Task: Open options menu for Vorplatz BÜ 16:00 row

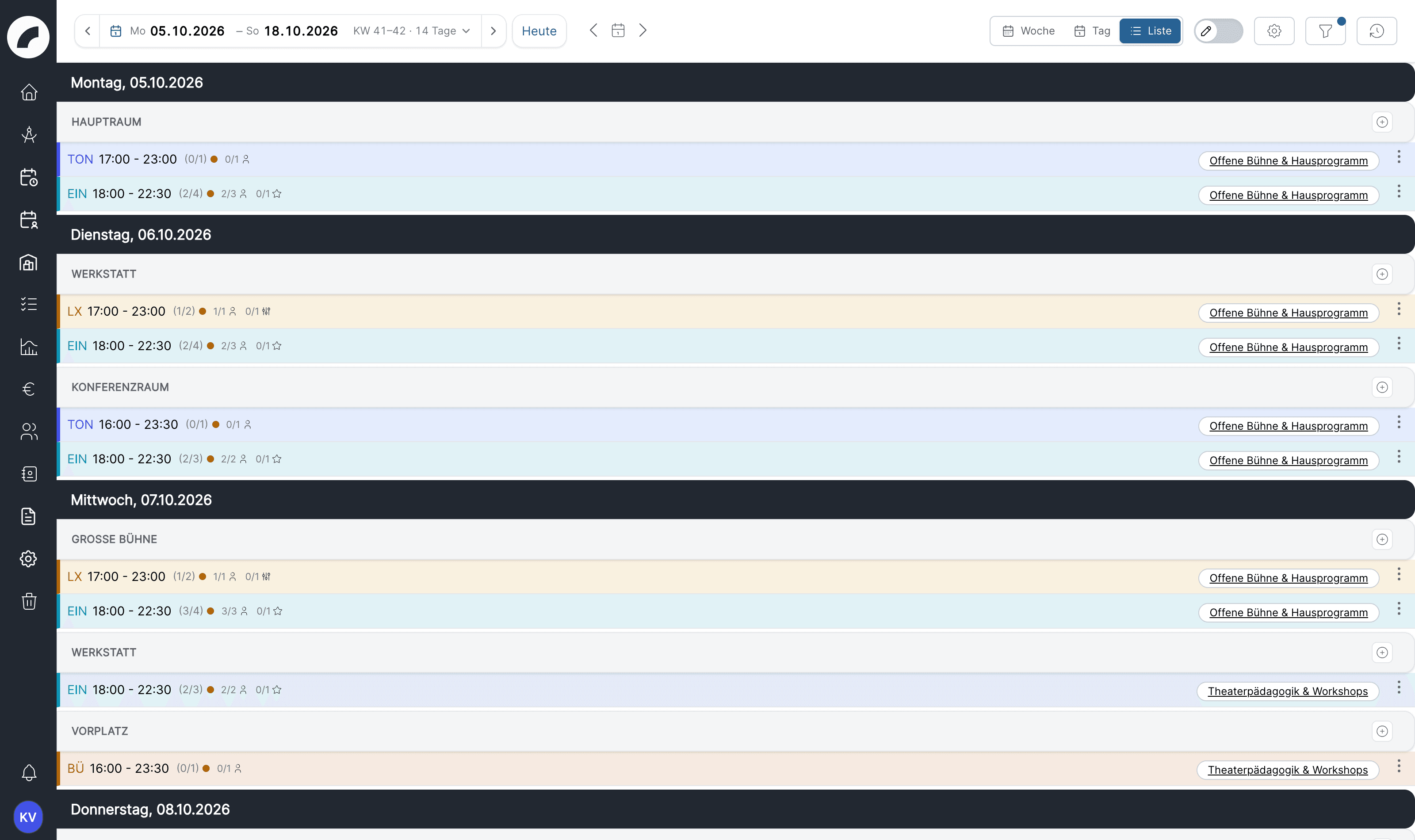Action: click(x=1399, y=766)
